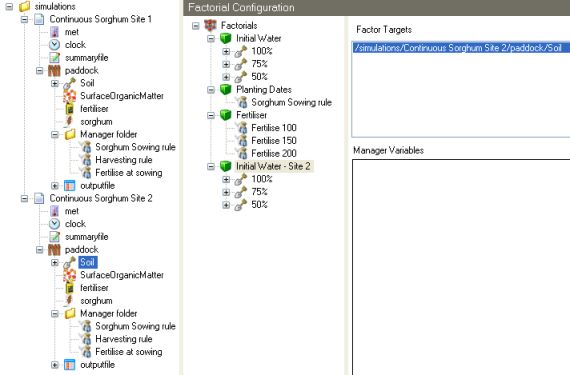The image size is (570, 375).
Task: Collapse the Manager folder under Site 1
Action: (55, 135)
